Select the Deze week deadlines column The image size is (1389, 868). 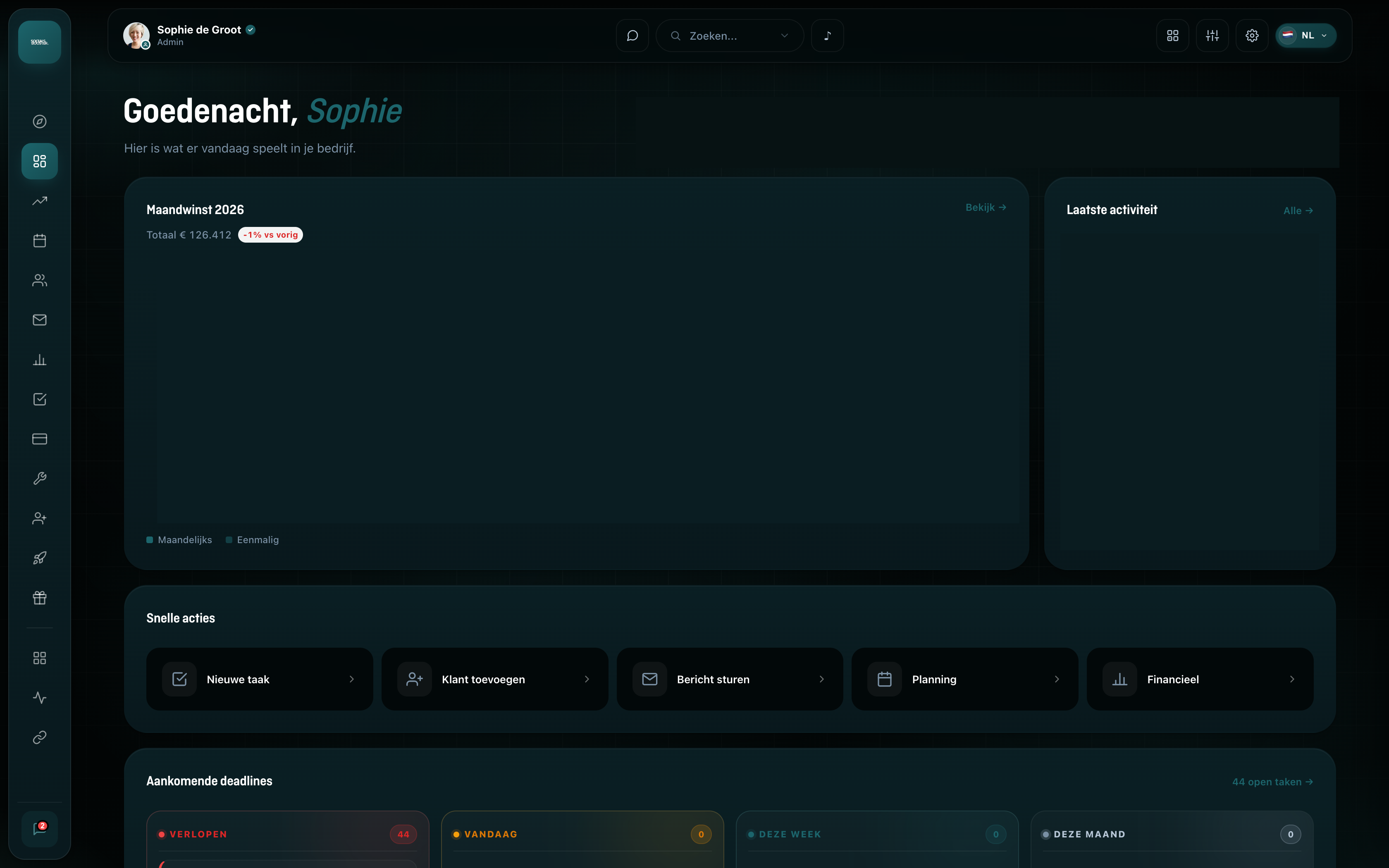pos(877,839)
